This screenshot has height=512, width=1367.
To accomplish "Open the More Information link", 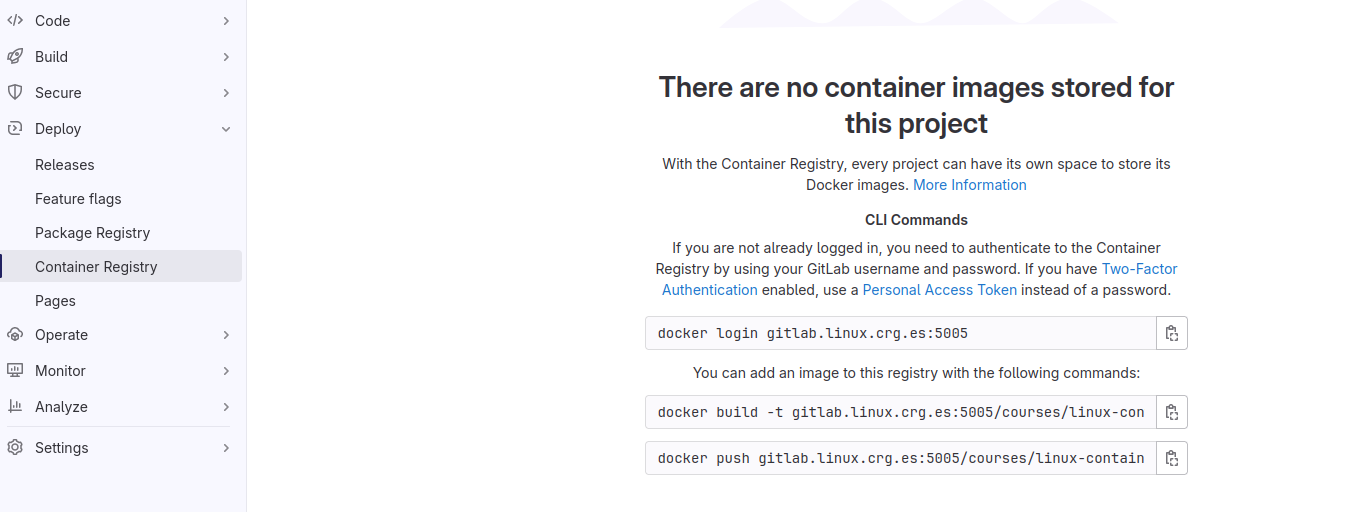I will point(969,185).
